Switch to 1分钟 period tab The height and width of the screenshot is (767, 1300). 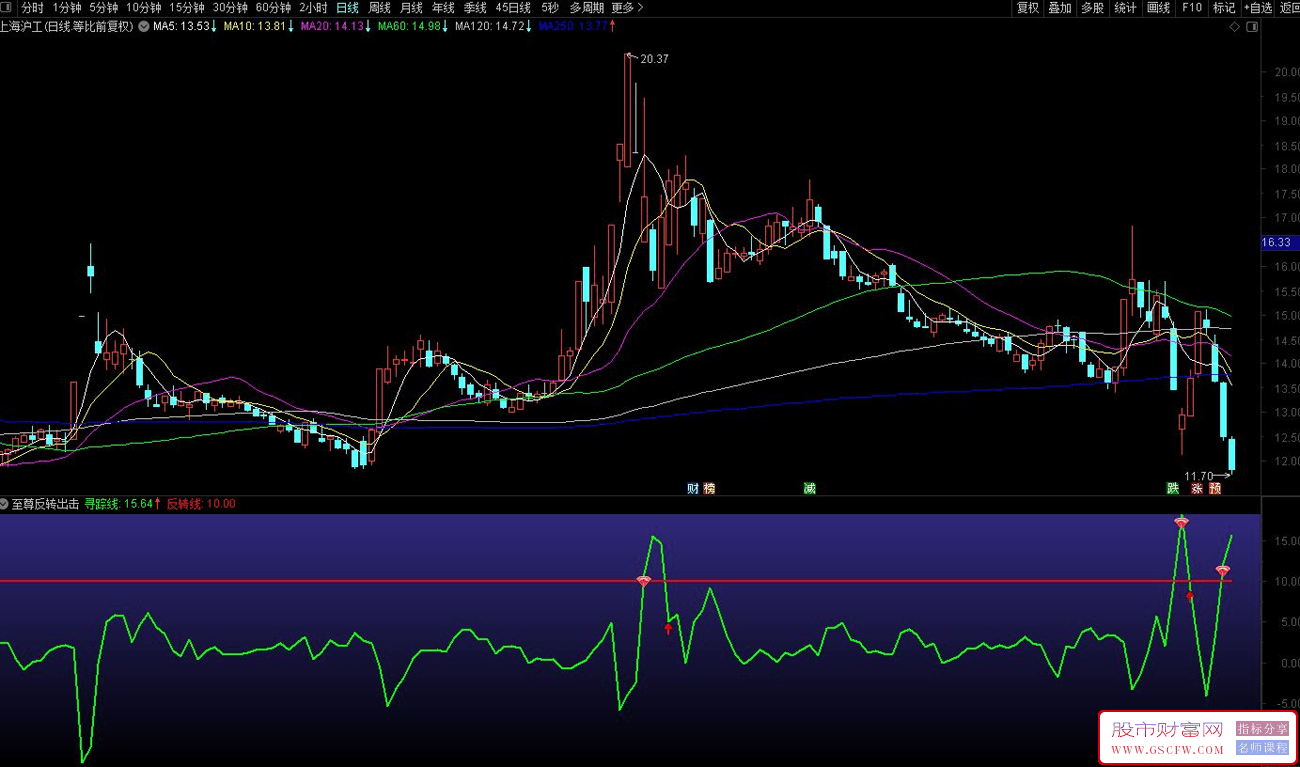(x=66, y=7)
